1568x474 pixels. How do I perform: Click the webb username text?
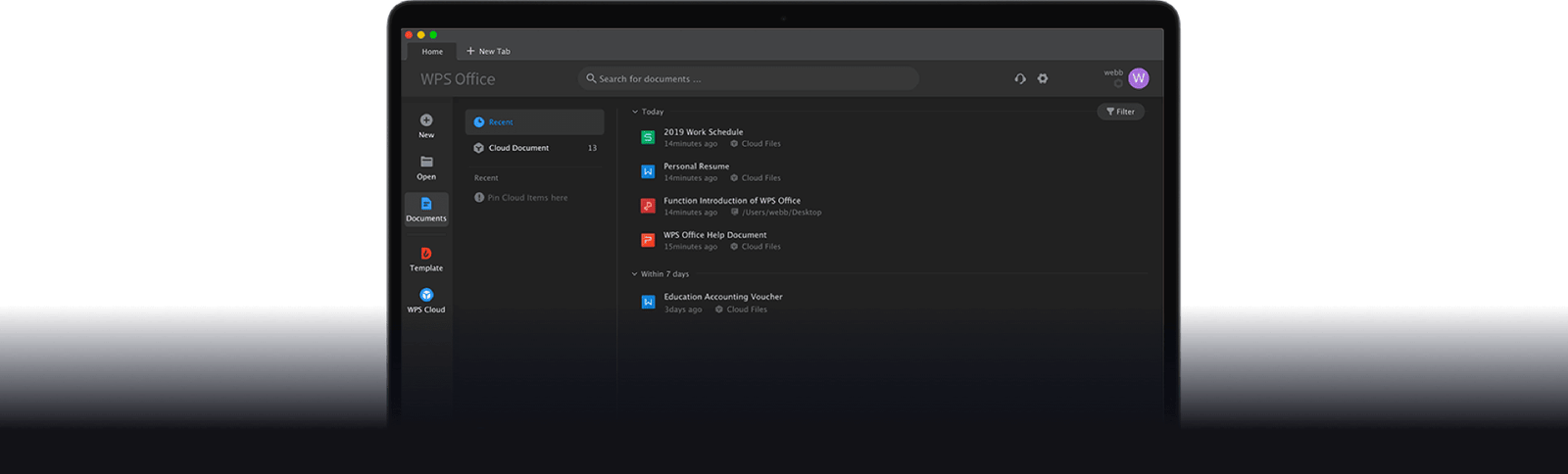pyautogui.click(x=1113, y=72)
